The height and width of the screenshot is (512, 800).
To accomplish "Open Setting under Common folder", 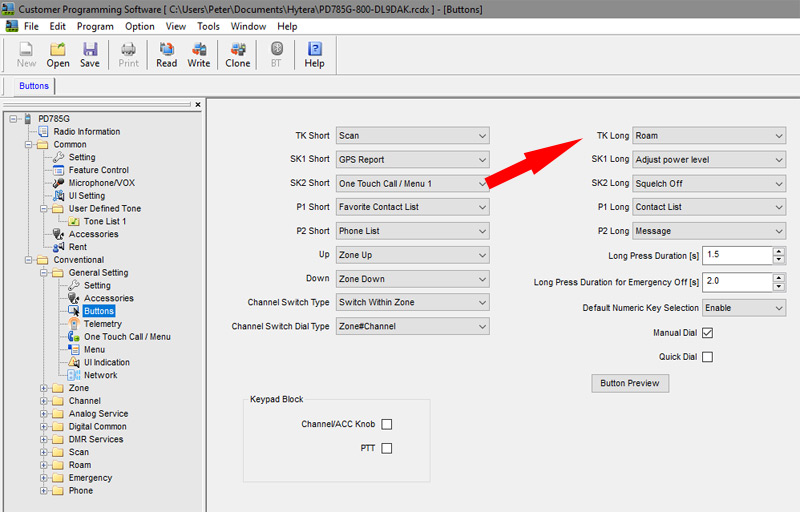I will coord(82,157).
